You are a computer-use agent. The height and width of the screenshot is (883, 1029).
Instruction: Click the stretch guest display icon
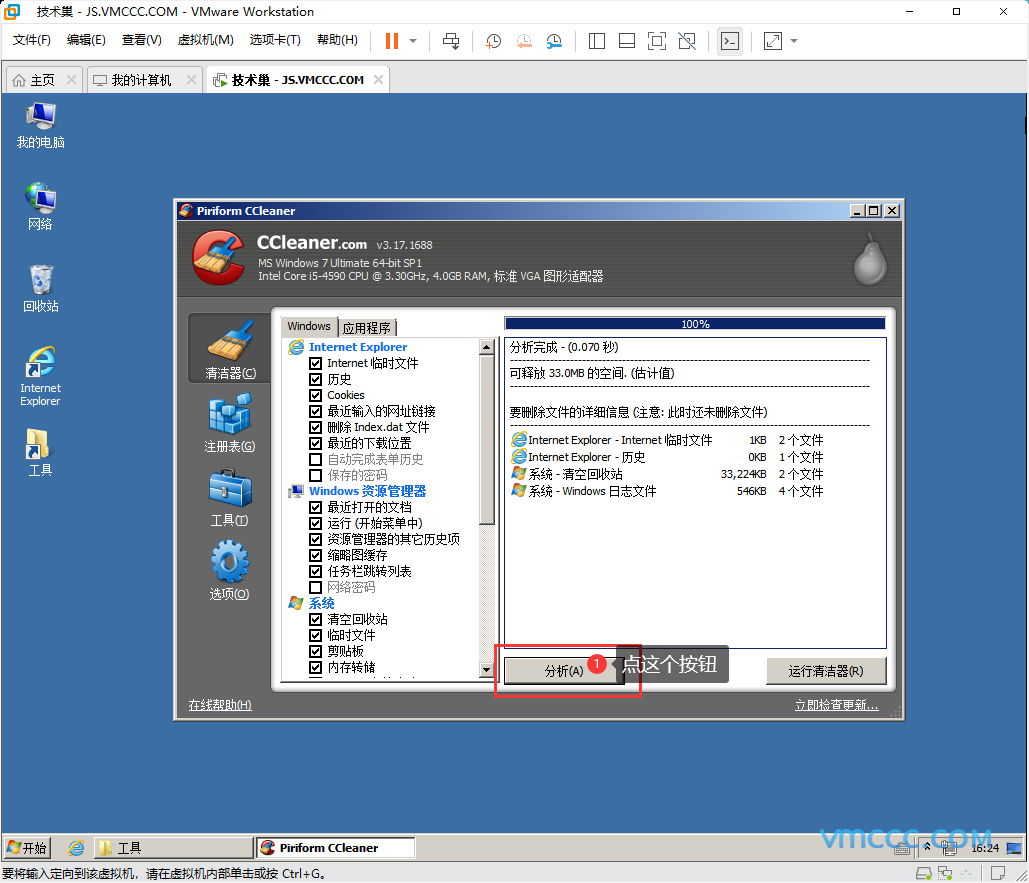click(x=773, y=41)
